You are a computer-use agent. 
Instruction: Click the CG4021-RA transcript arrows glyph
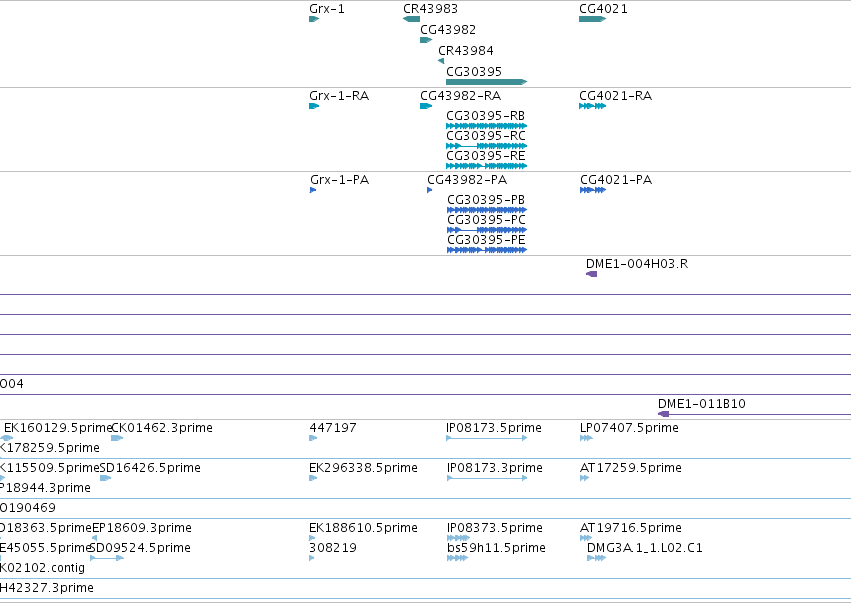[592, 106]
